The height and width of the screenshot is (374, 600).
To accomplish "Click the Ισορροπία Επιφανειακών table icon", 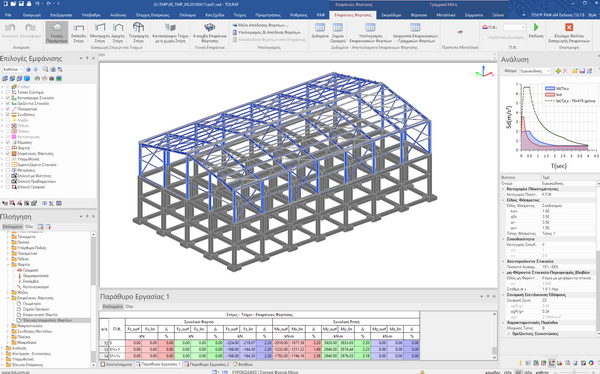I will (x=415, y=27).
